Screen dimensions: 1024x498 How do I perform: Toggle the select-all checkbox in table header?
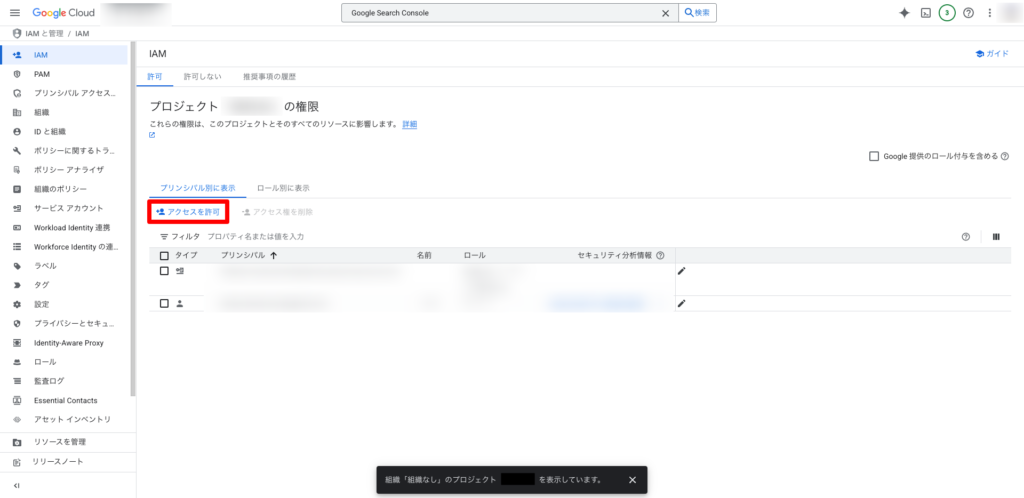(x=164, y=256)
